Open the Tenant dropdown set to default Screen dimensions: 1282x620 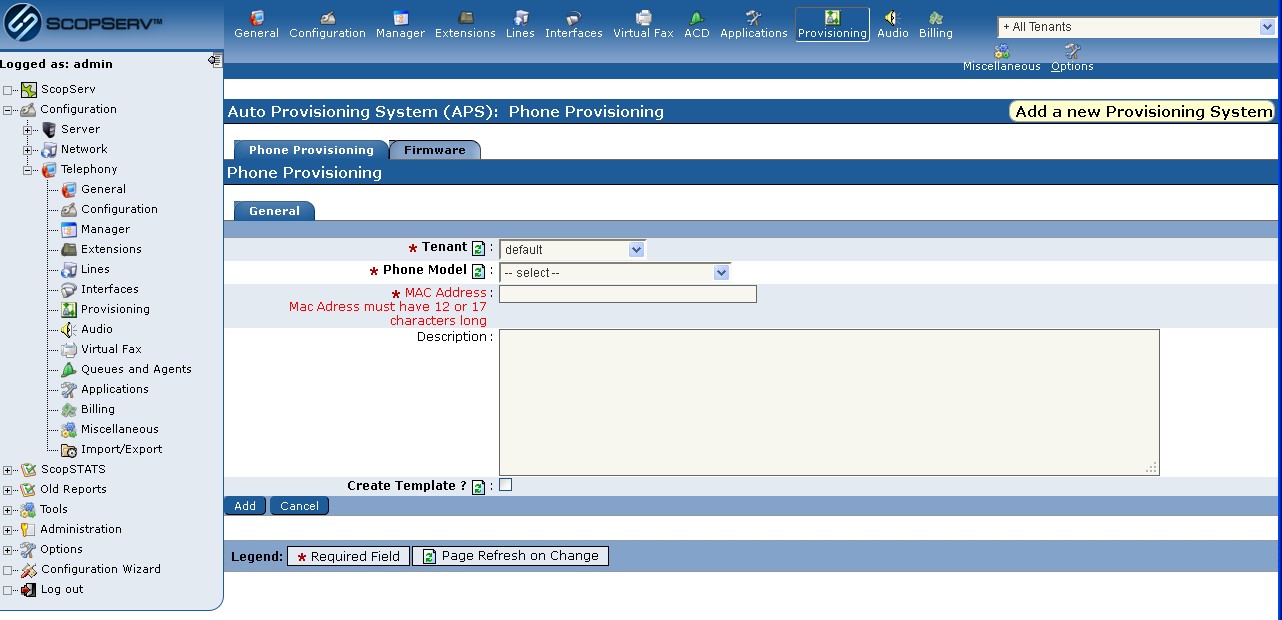[x=572, y=249]
